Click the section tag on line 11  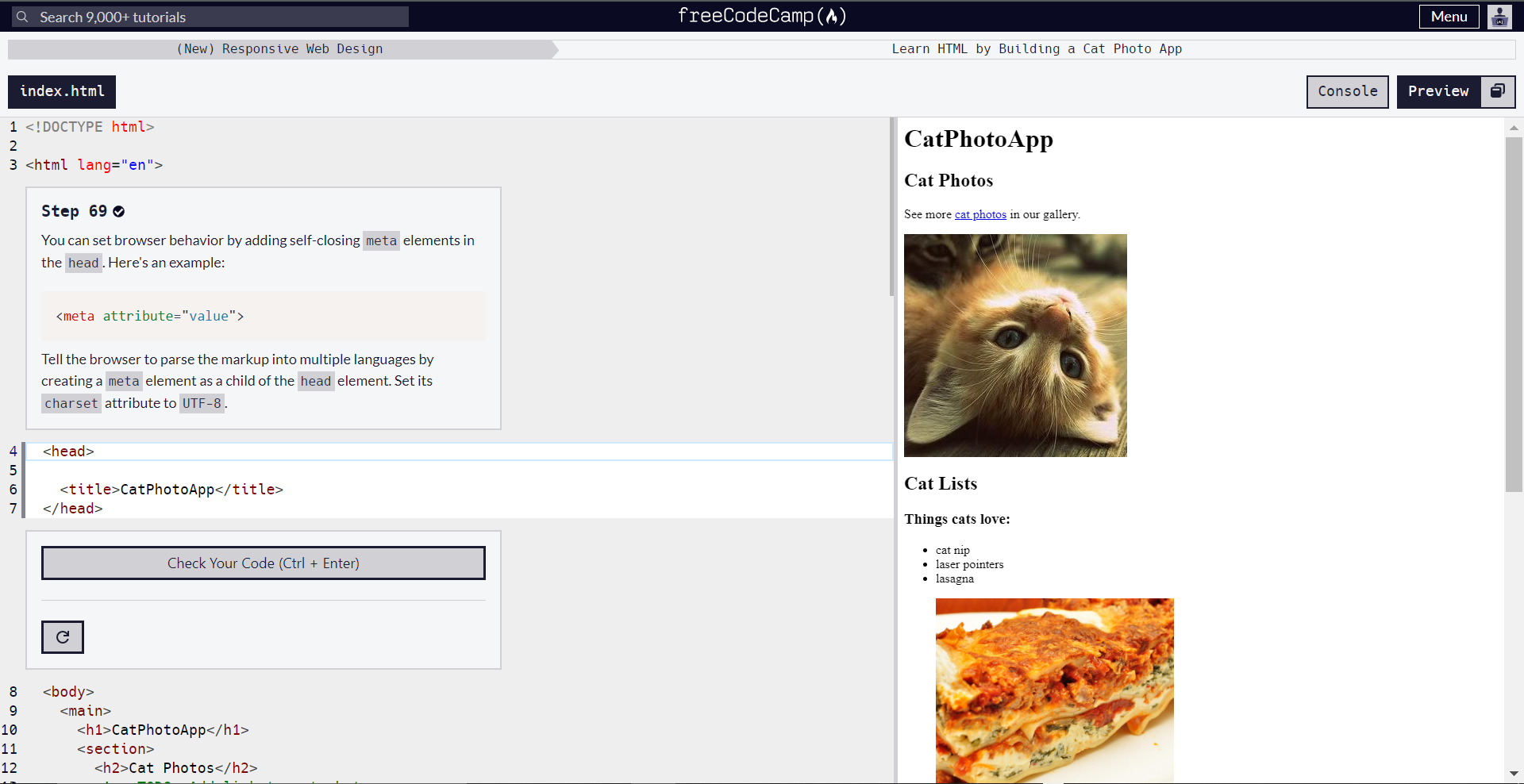tap(116, 749)
